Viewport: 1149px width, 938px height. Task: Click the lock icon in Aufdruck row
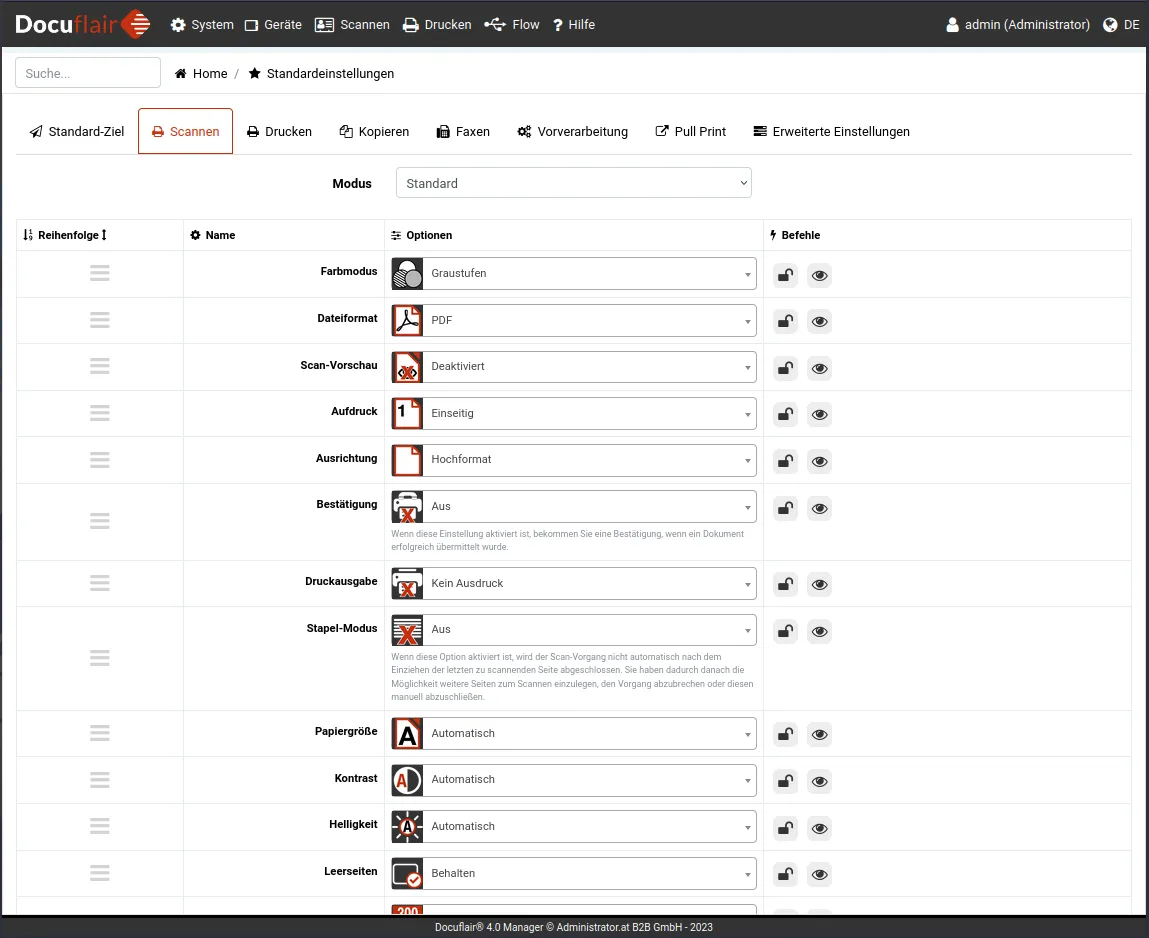pyautogui.click(x=786, y=414)
